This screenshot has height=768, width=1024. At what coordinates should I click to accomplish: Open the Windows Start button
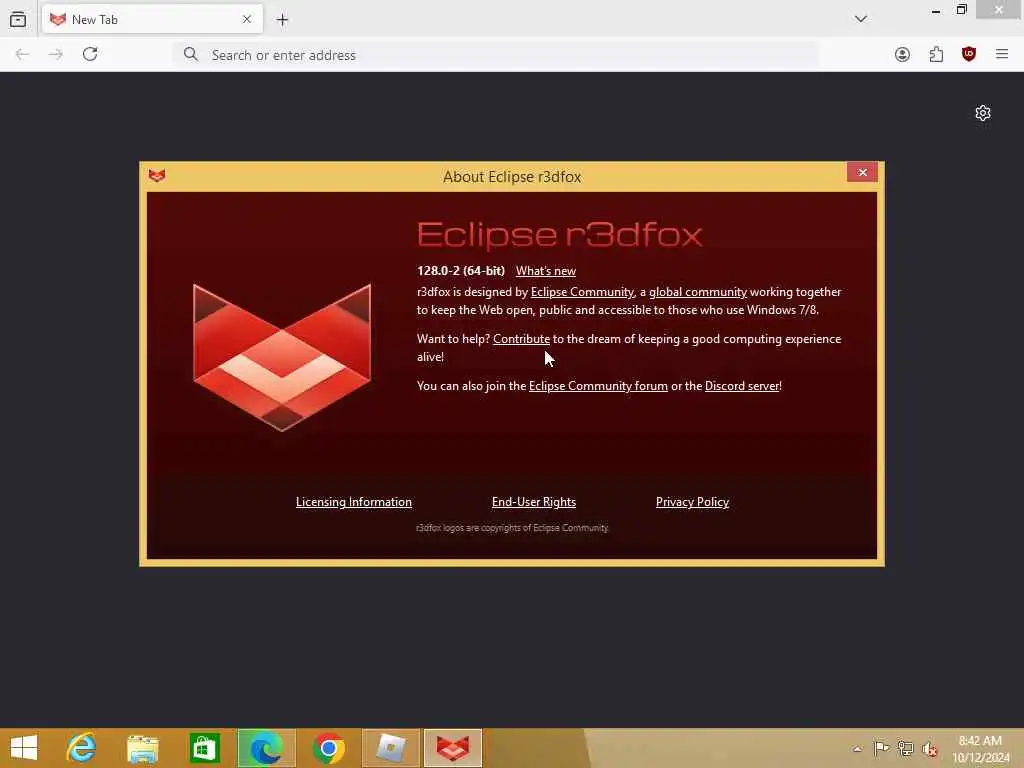[x=24, y=748]
